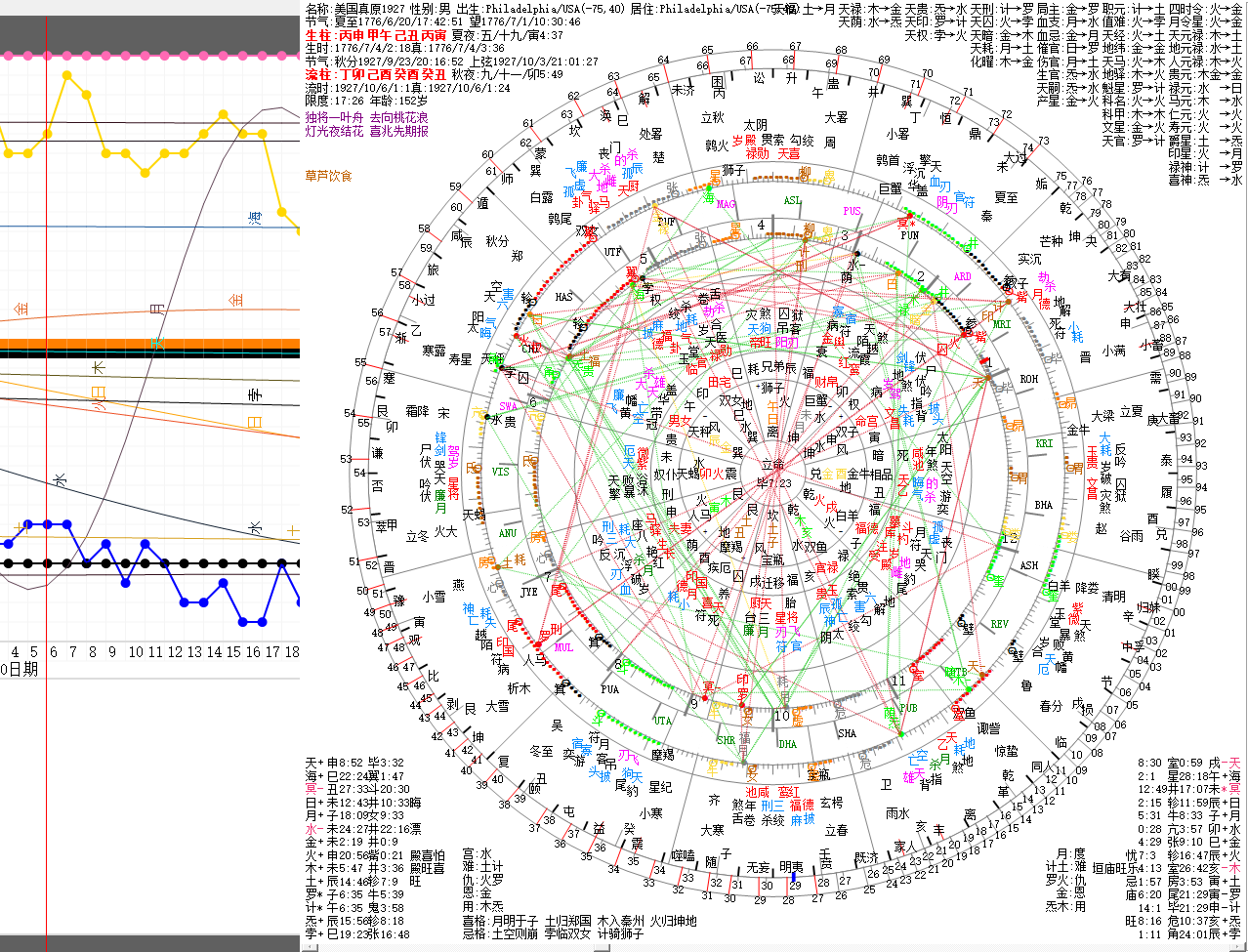Select the red 流柱 pillars line
The height and width of the screenshot is (952, 1248).
click(377, 74)
